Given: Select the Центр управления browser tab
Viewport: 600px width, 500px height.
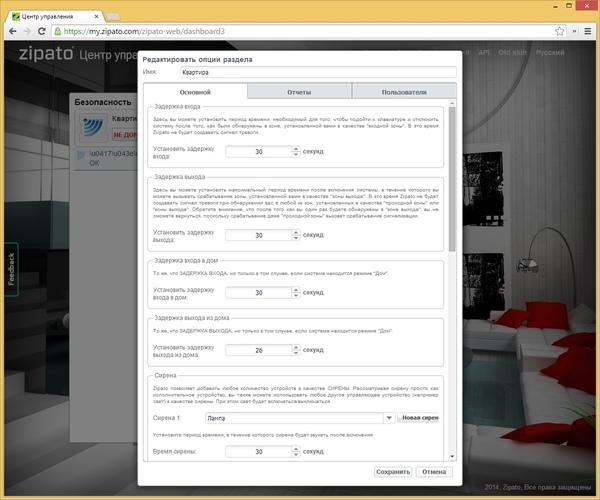Looking at the screenshot, I should click(x=55, y=16).
